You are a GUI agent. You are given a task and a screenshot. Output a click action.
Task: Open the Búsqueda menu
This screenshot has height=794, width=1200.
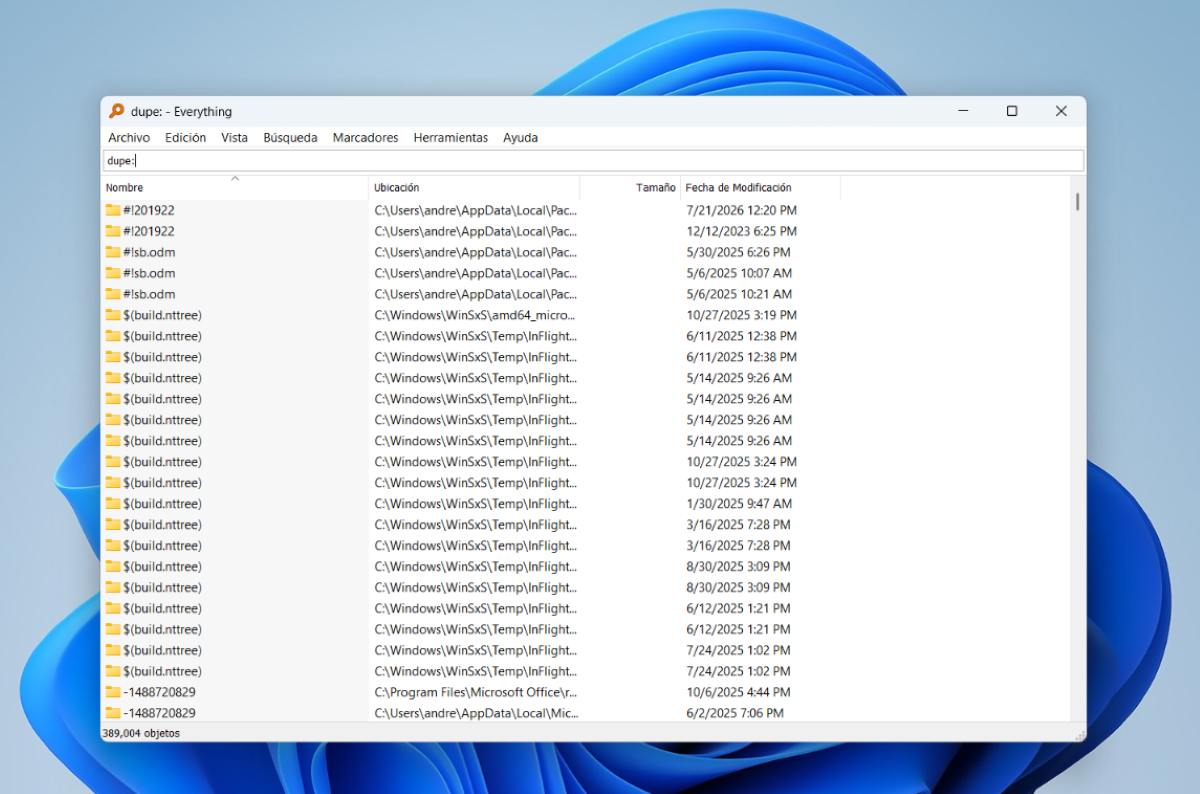(x=290, y=138)
